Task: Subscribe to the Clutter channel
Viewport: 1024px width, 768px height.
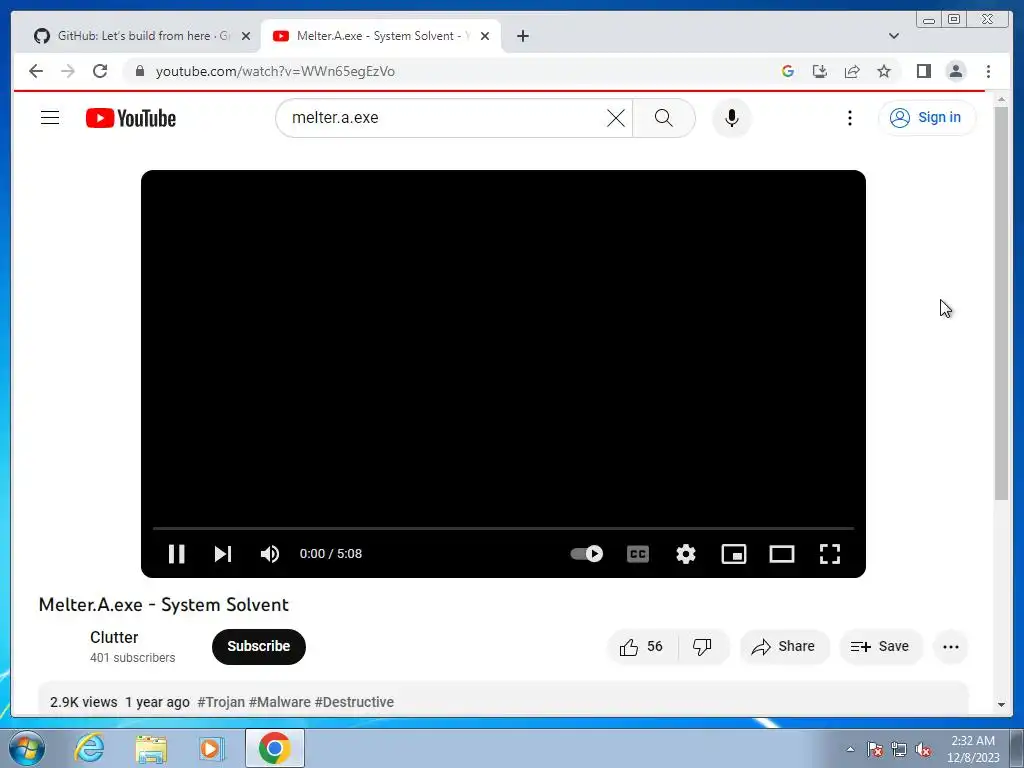Action: (259, 647)
